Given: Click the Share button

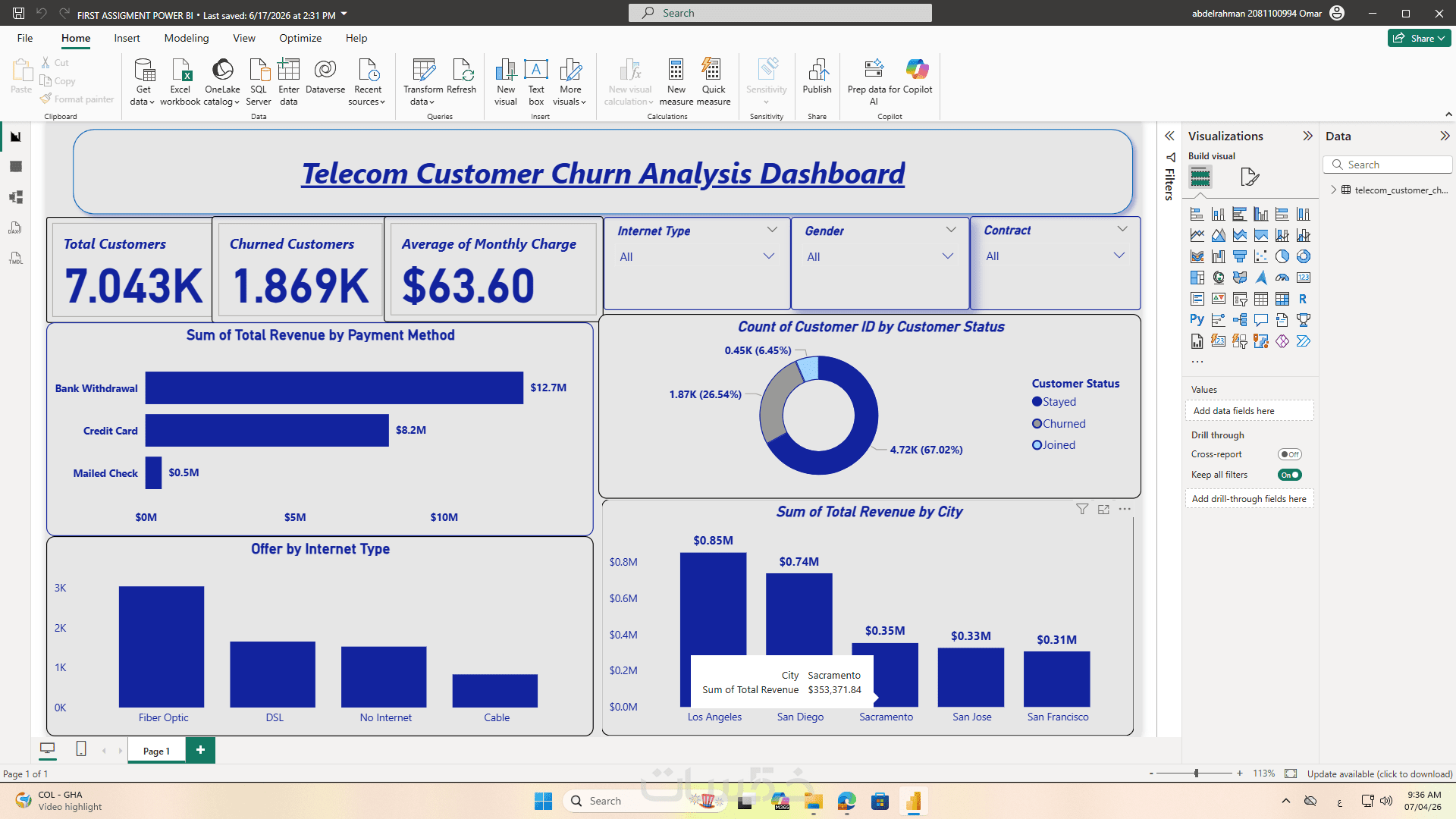Looking at the screenshot, I should pos(1419,38).
